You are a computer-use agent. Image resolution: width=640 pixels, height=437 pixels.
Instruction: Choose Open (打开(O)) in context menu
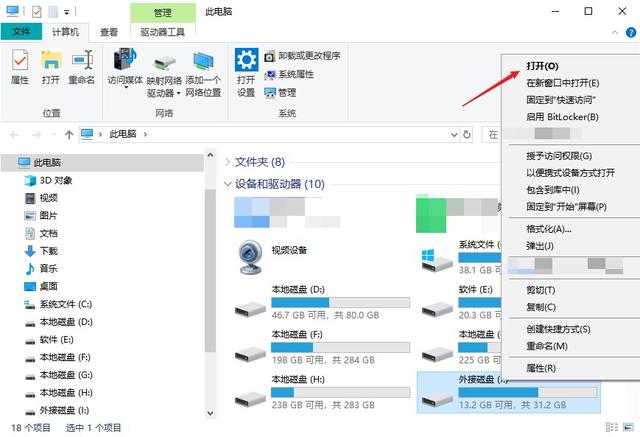542,66
